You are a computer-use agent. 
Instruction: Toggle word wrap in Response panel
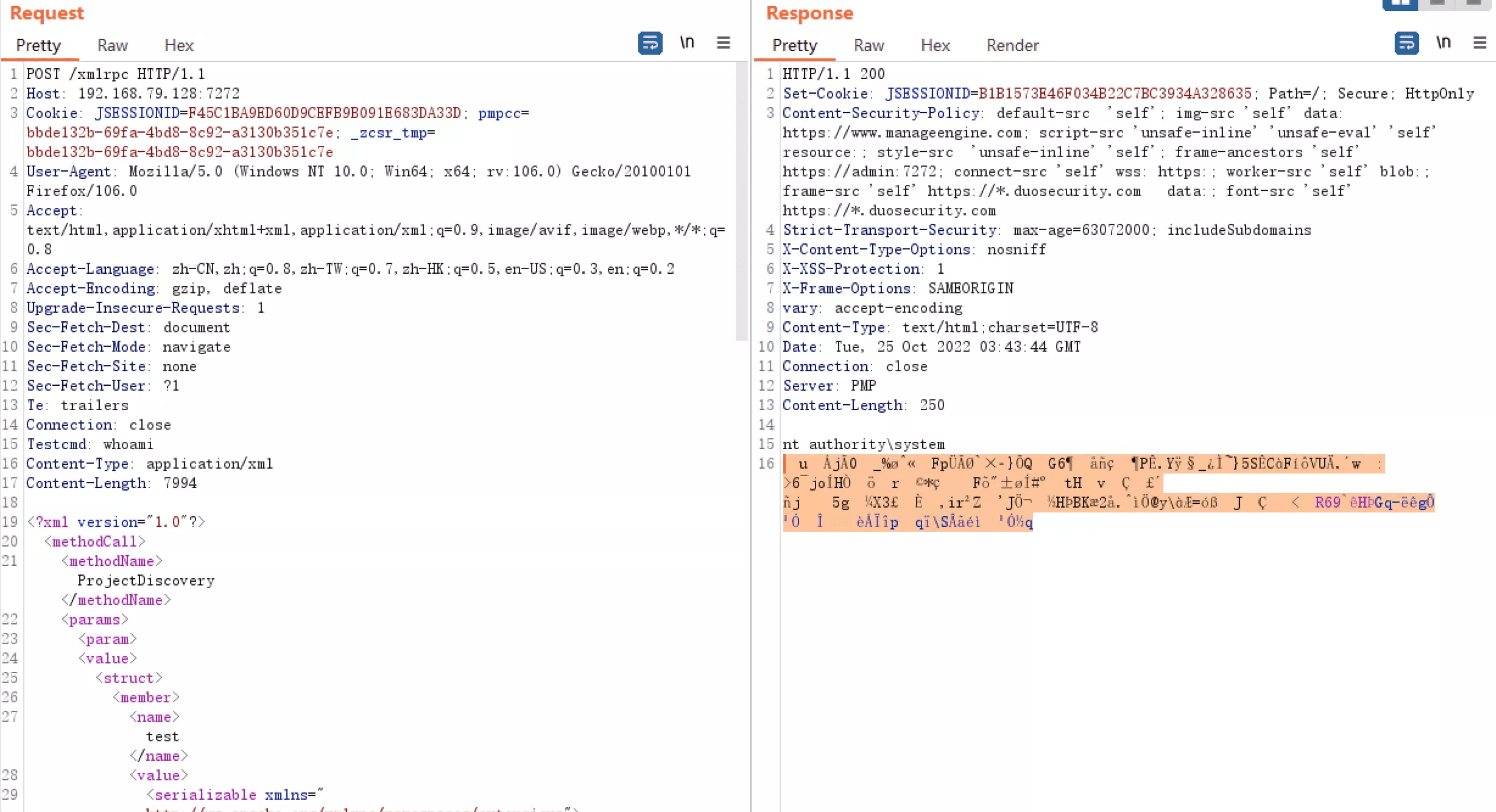(x=1407, y=43)
